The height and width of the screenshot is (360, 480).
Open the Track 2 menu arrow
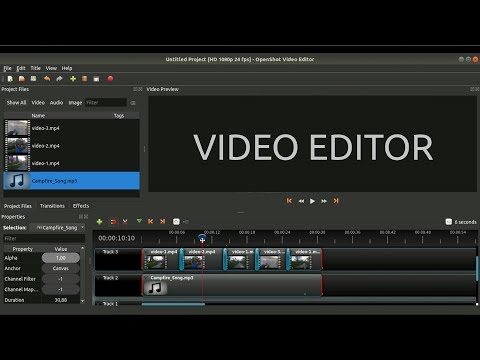(x=99, y=278)
